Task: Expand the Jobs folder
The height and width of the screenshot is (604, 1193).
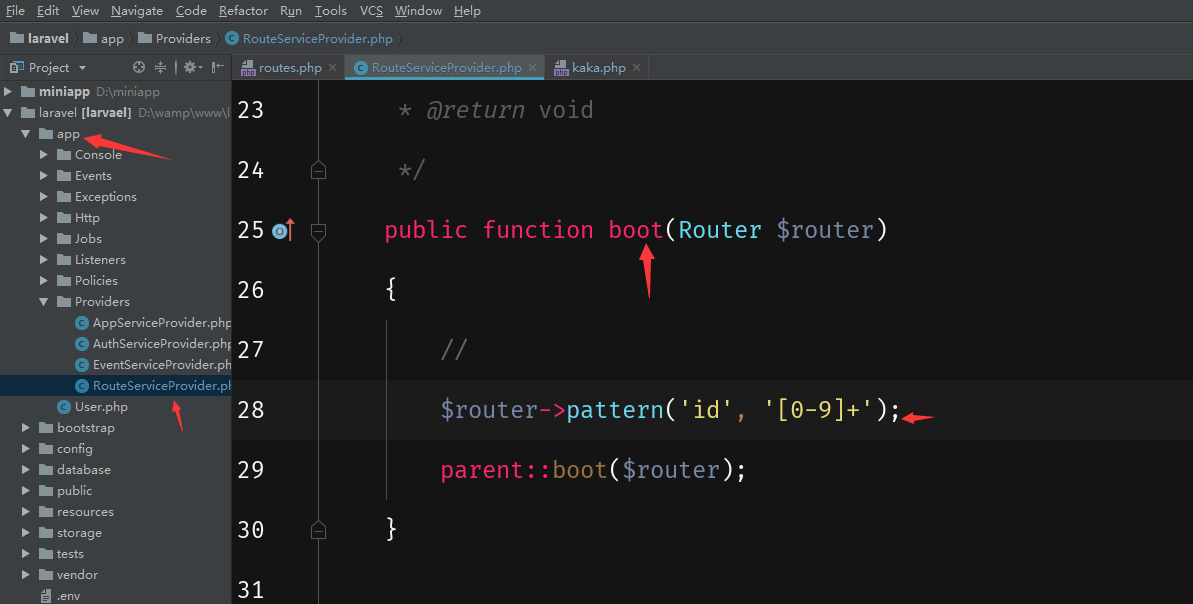Action: (44, 239)
